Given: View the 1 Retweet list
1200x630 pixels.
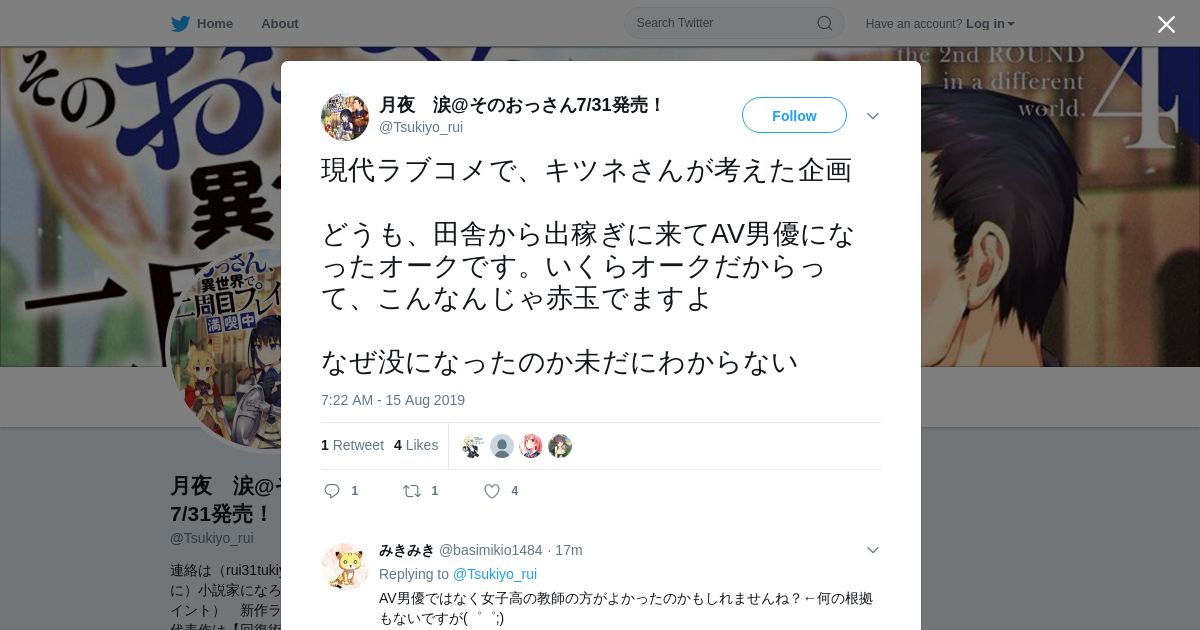Looking at the screenshot, I should 352,445.
